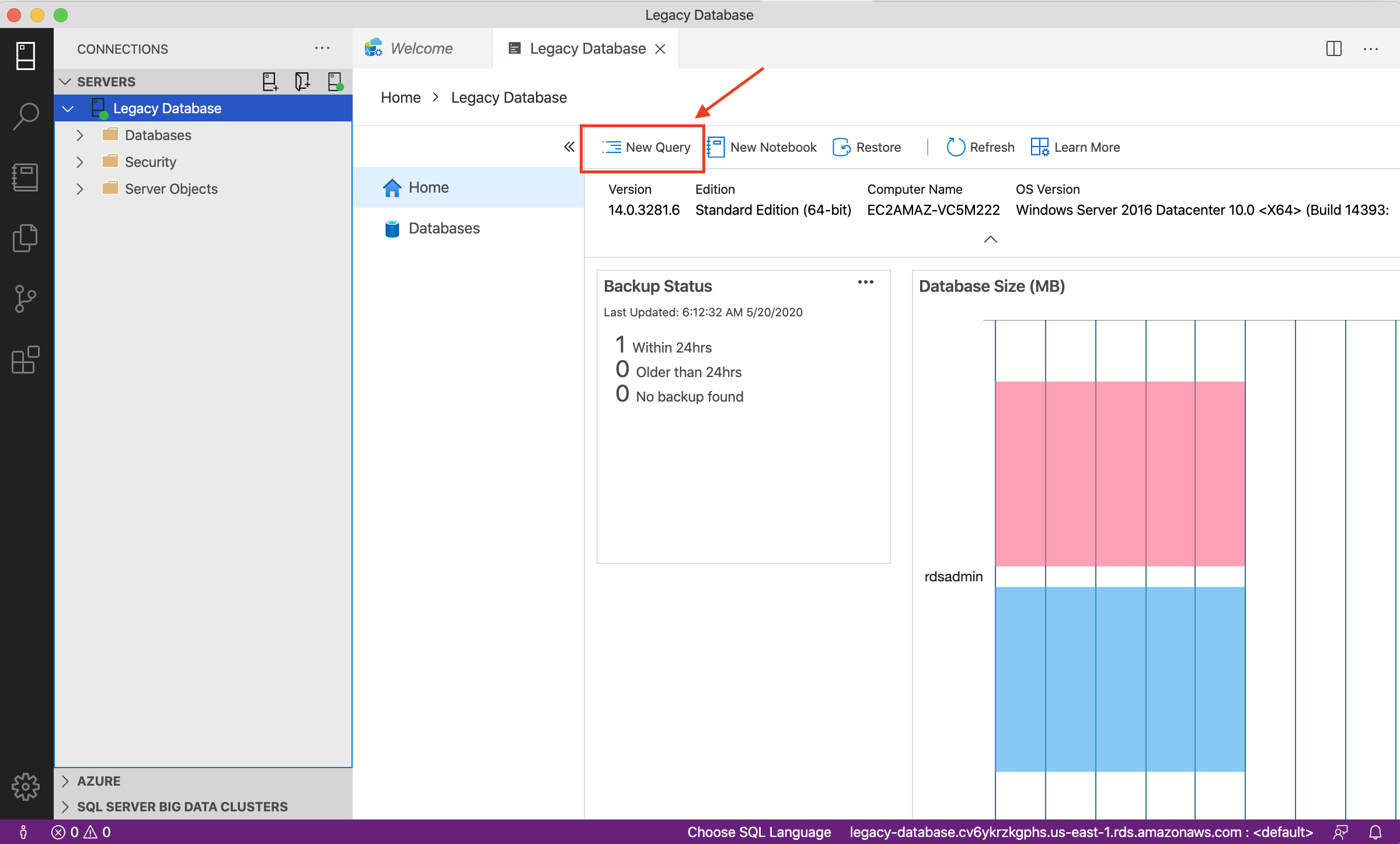Open editor more actions ellipsis
1400x844 pixels.
[1371, 49]
